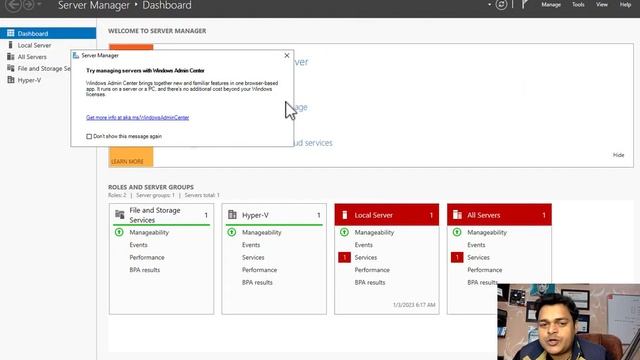Open the Manage menu
The width and height of the screenshot is (640, 360).
[551, 5]
